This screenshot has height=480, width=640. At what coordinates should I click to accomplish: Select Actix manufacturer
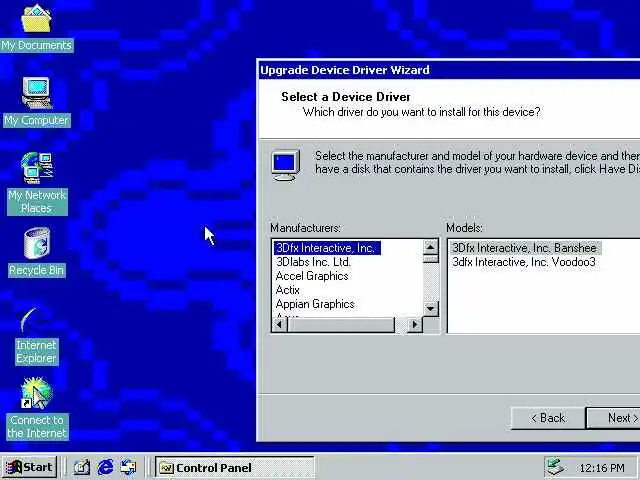click(288, 290)
